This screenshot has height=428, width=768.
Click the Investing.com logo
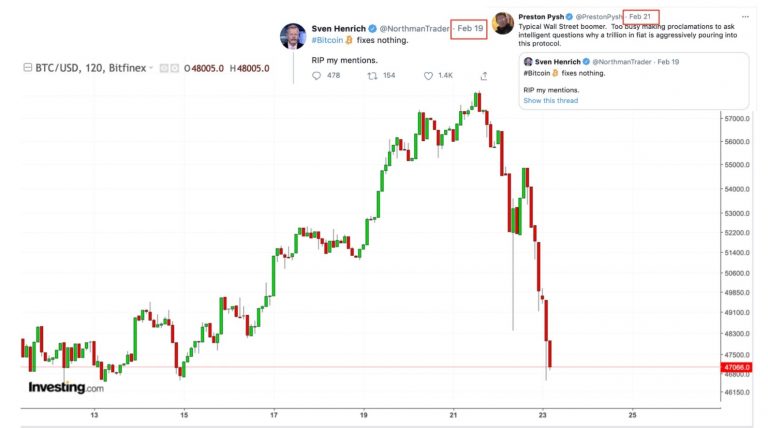66,387
